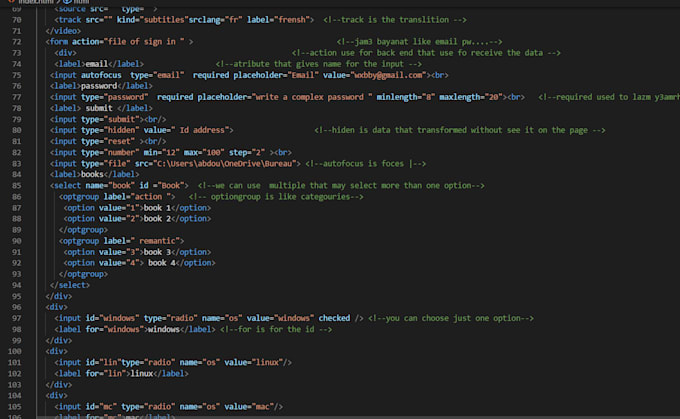Image resolution: width=680 pixels, height=419 pixels.
Task: Click the closing </select> tag
Action: pos(70,285)
